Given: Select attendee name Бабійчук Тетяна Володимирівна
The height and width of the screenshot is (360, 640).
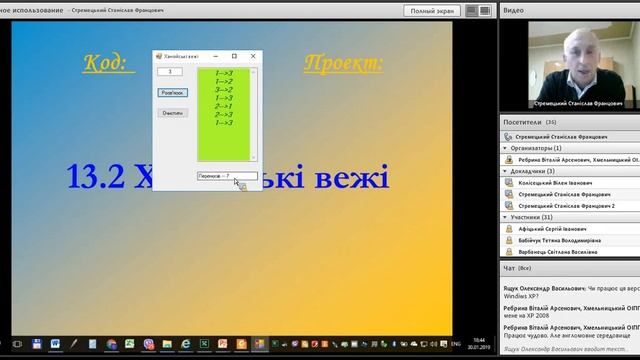Looking at the screenshot, I should pos(560,240).
